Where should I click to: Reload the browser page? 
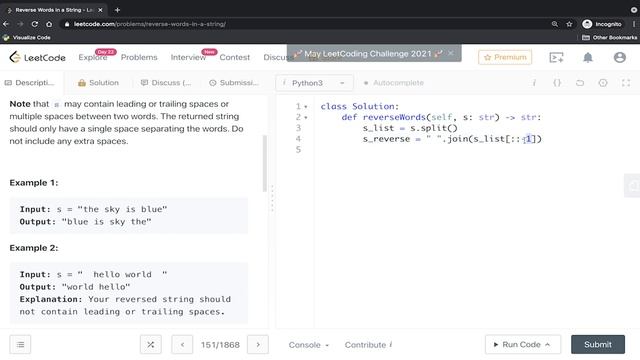(35, 24)
